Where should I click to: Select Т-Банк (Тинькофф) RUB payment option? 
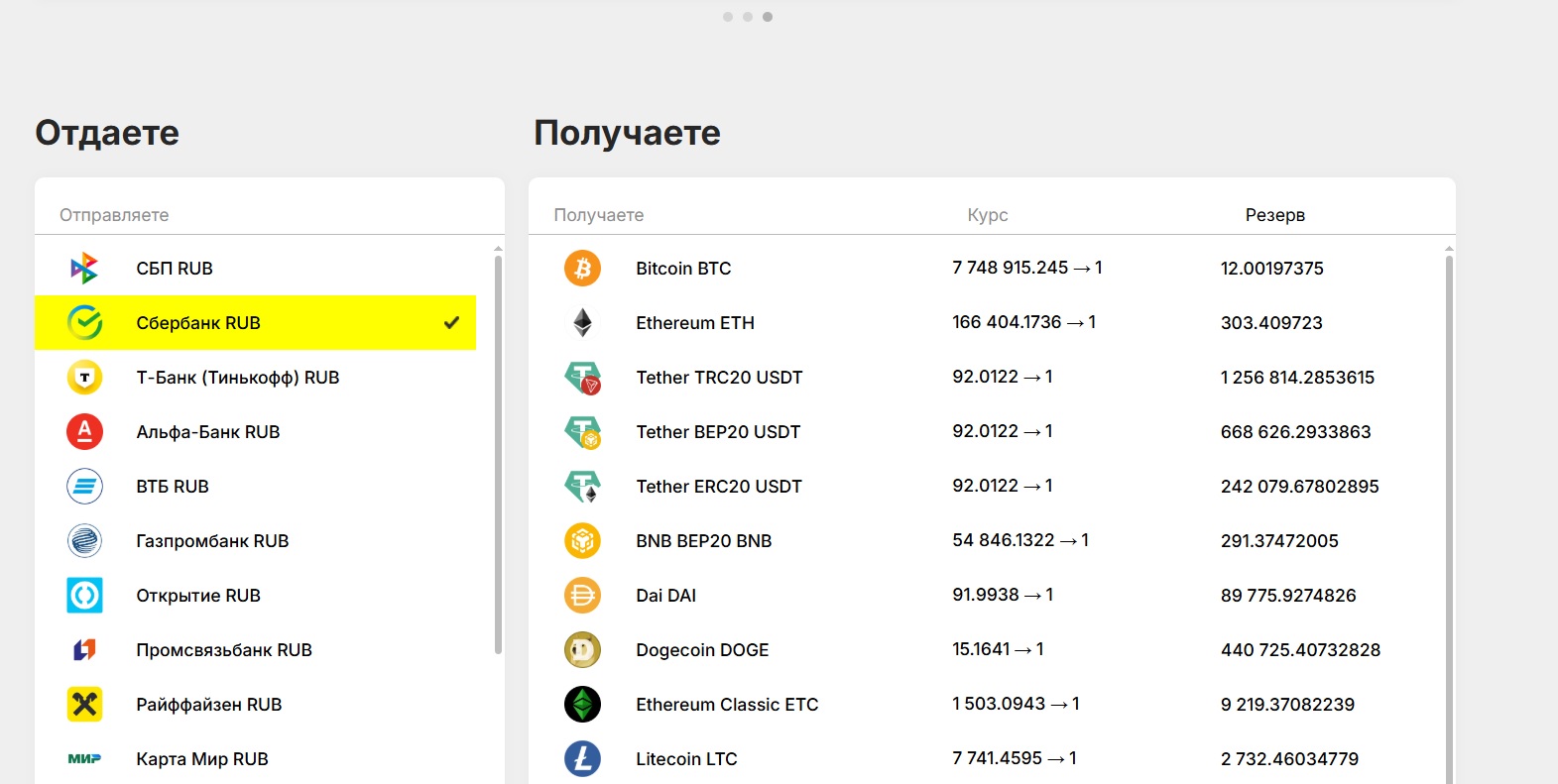[237, 378]
